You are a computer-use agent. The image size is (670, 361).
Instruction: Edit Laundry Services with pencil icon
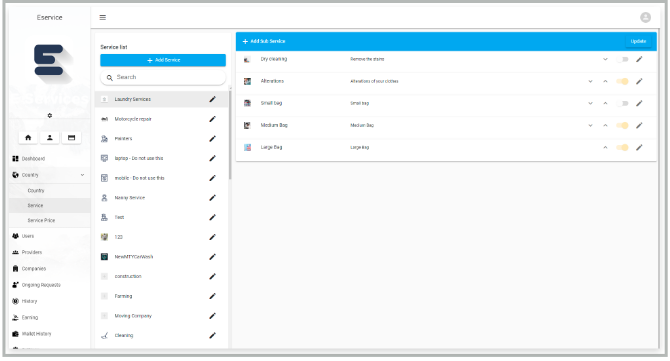coord(212,99)
